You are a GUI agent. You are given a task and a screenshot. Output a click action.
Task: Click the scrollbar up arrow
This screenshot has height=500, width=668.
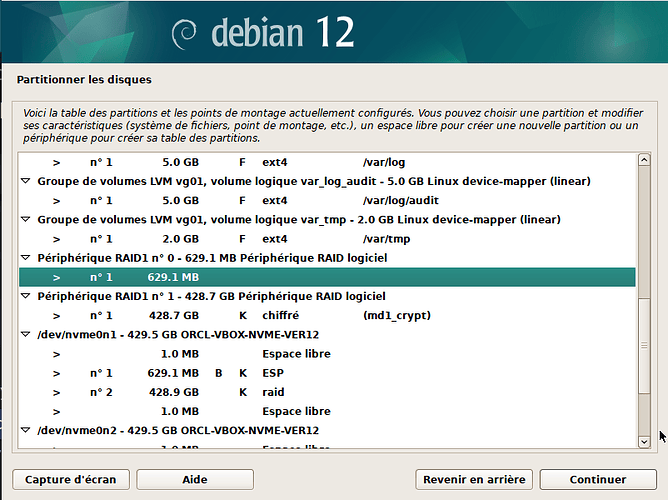(644, 160)
